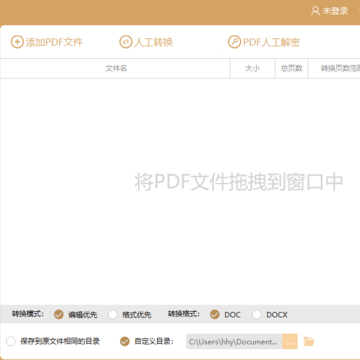Viewport: 360px width, 360px height.
Task: Click the user profile icon beside 未登录
Action: (x=315, y=11)
